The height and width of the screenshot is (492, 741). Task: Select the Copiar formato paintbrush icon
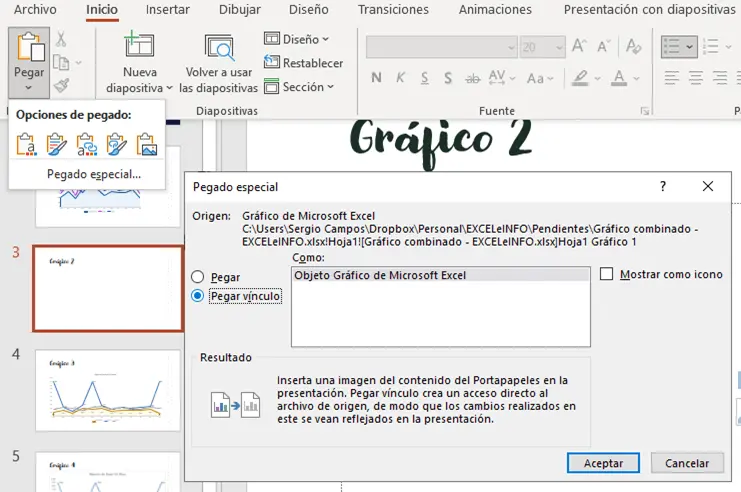tap(61, 86)
